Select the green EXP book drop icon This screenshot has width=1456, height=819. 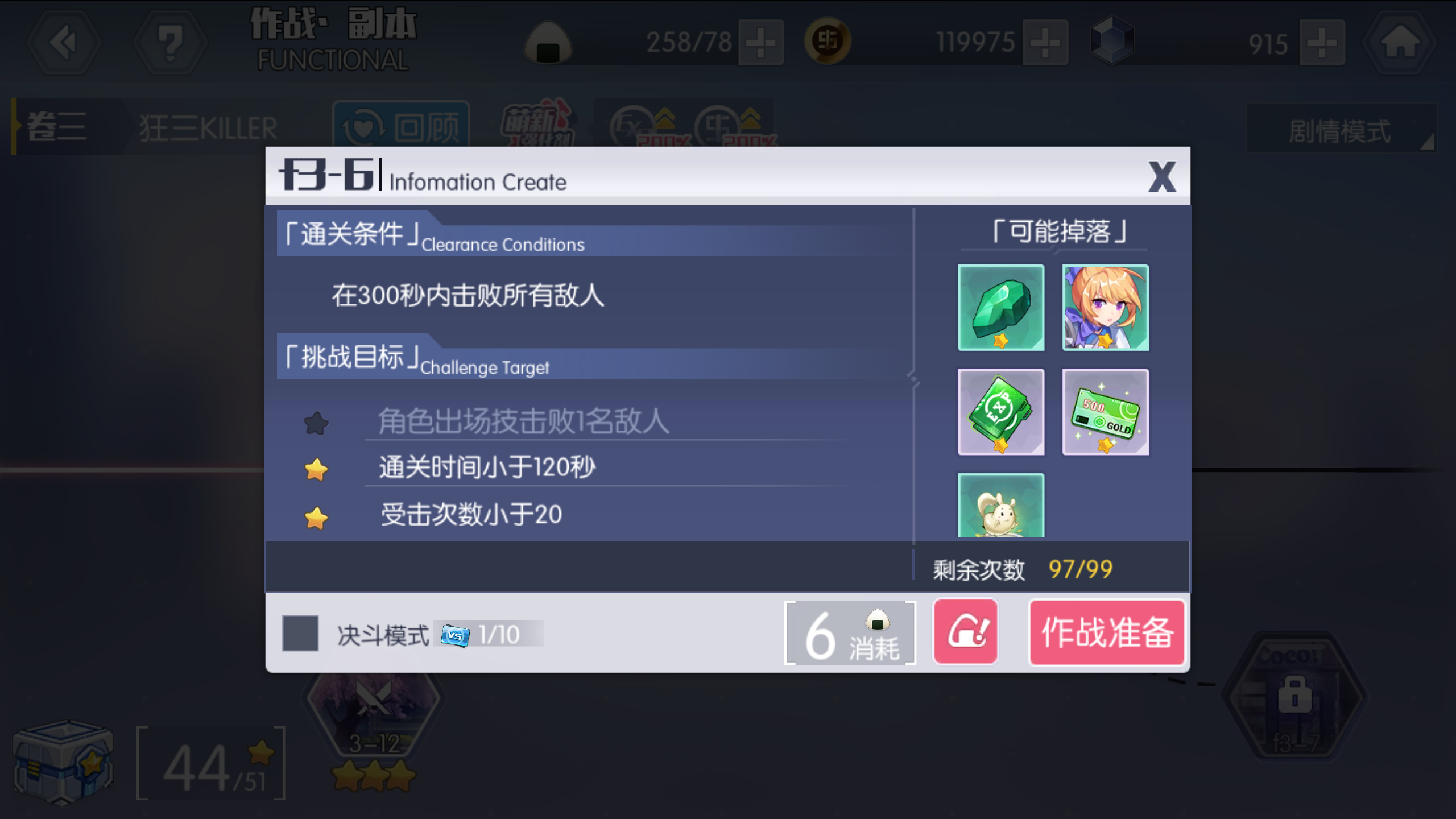[1001, 412]
